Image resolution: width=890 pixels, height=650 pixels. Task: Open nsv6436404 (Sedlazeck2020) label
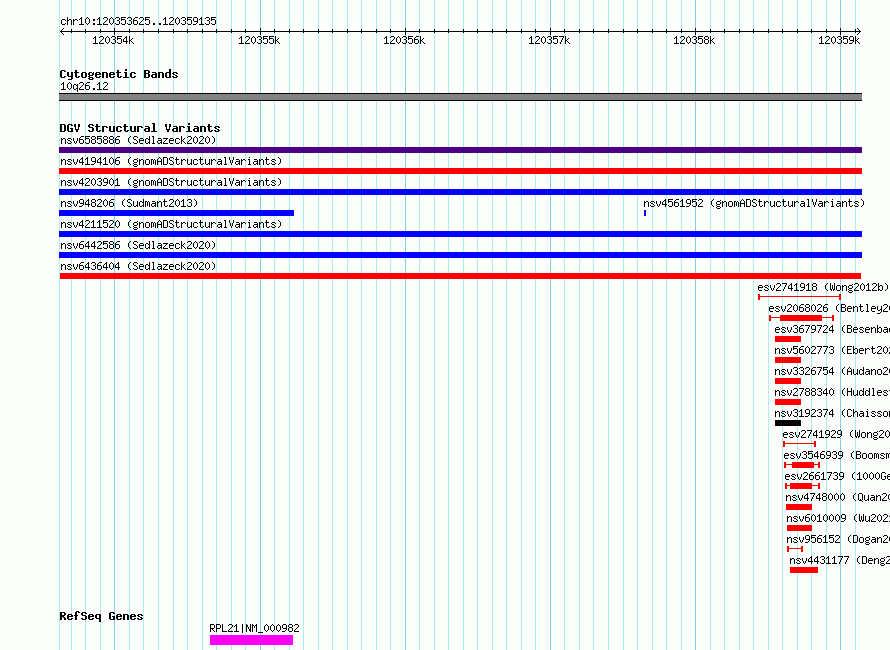[138, 266]
